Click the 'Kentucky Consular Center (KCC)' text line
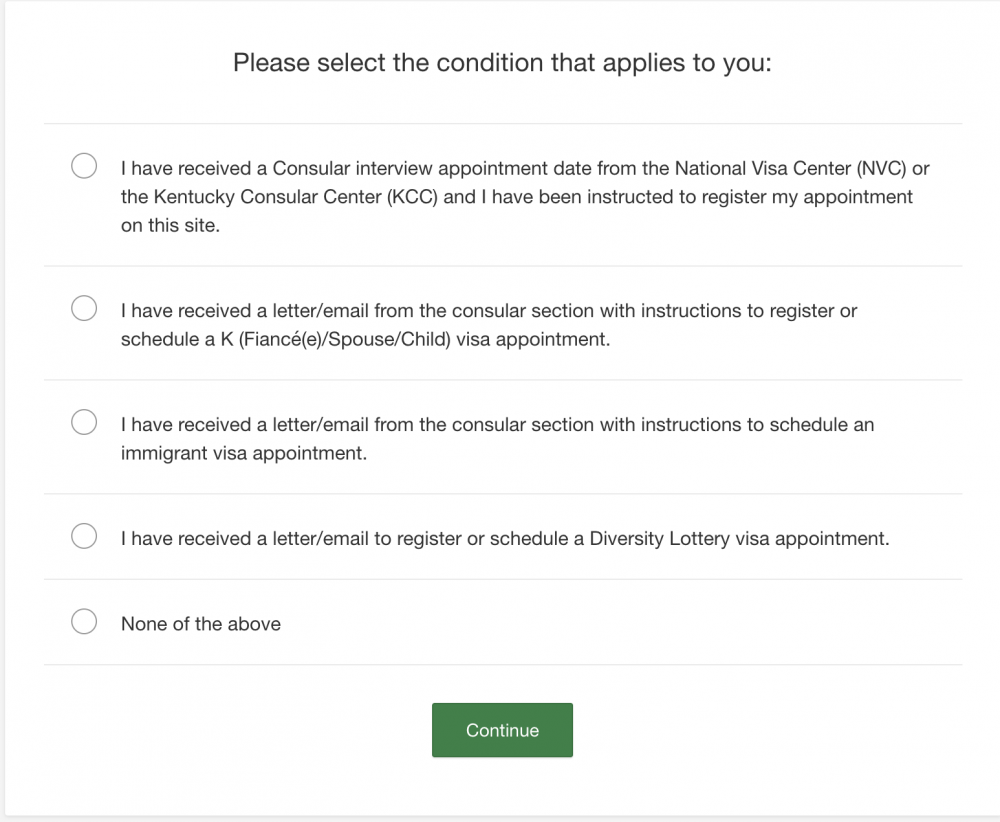1000x822 pixels. (517, 197)
